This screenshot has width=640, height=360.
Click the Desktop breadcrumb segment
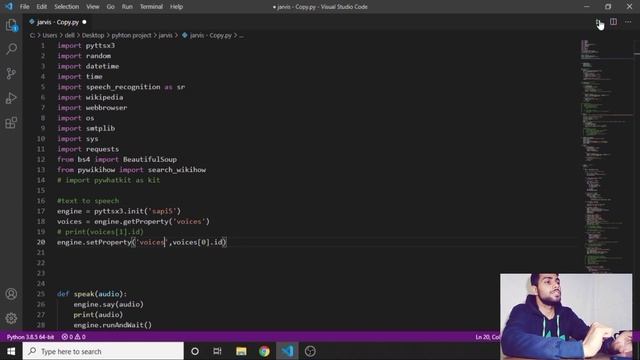[x=93, y=36]
